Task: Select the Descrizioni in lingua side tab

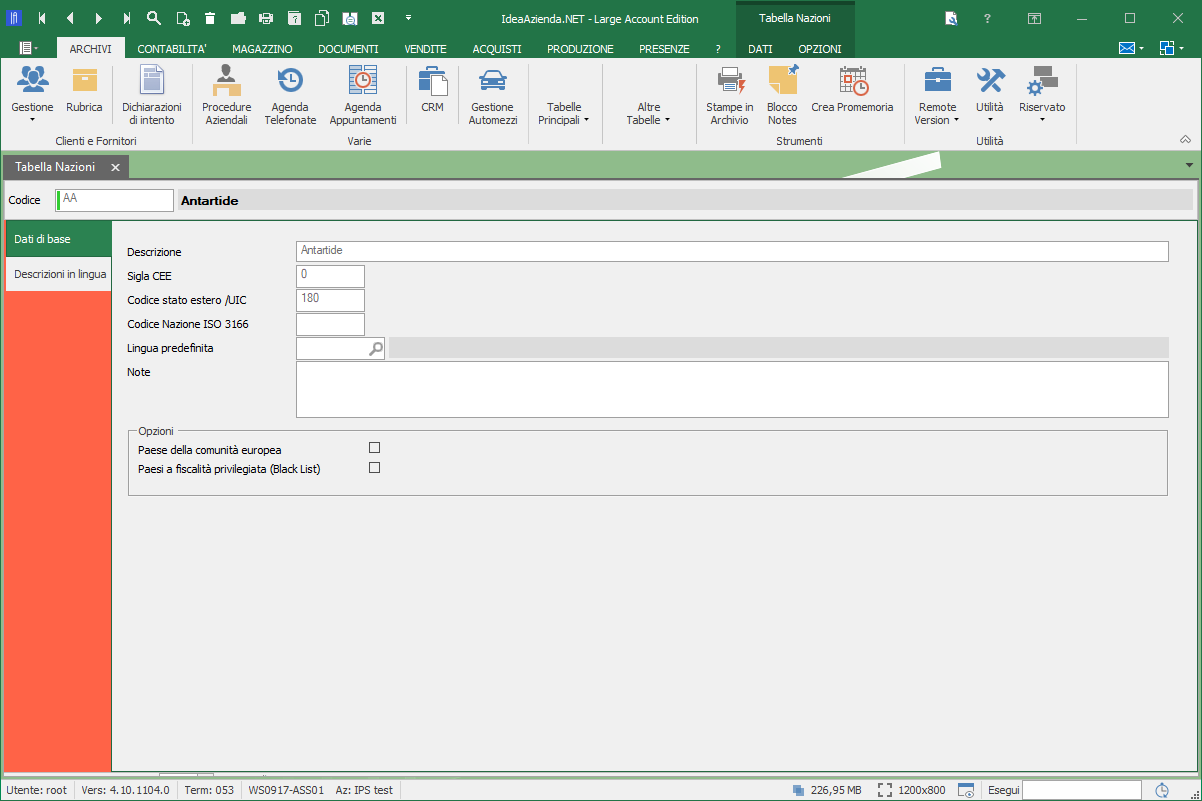Action: 60,273
